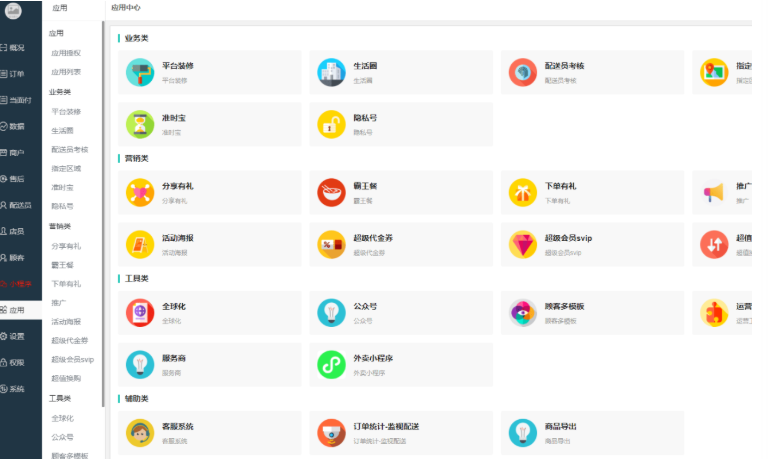The height and width of the screenshot is (459, 769).
Task: Open the 超级代金券 coupon icon
Action: pyautogui.click(x=331, y=244)
